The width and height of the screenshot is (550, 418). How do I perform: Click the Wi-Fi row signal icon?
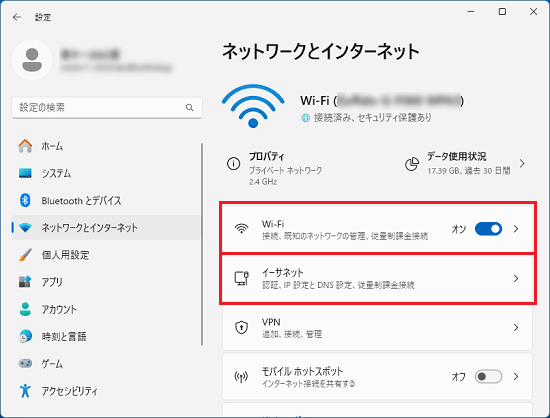(241, 229)
